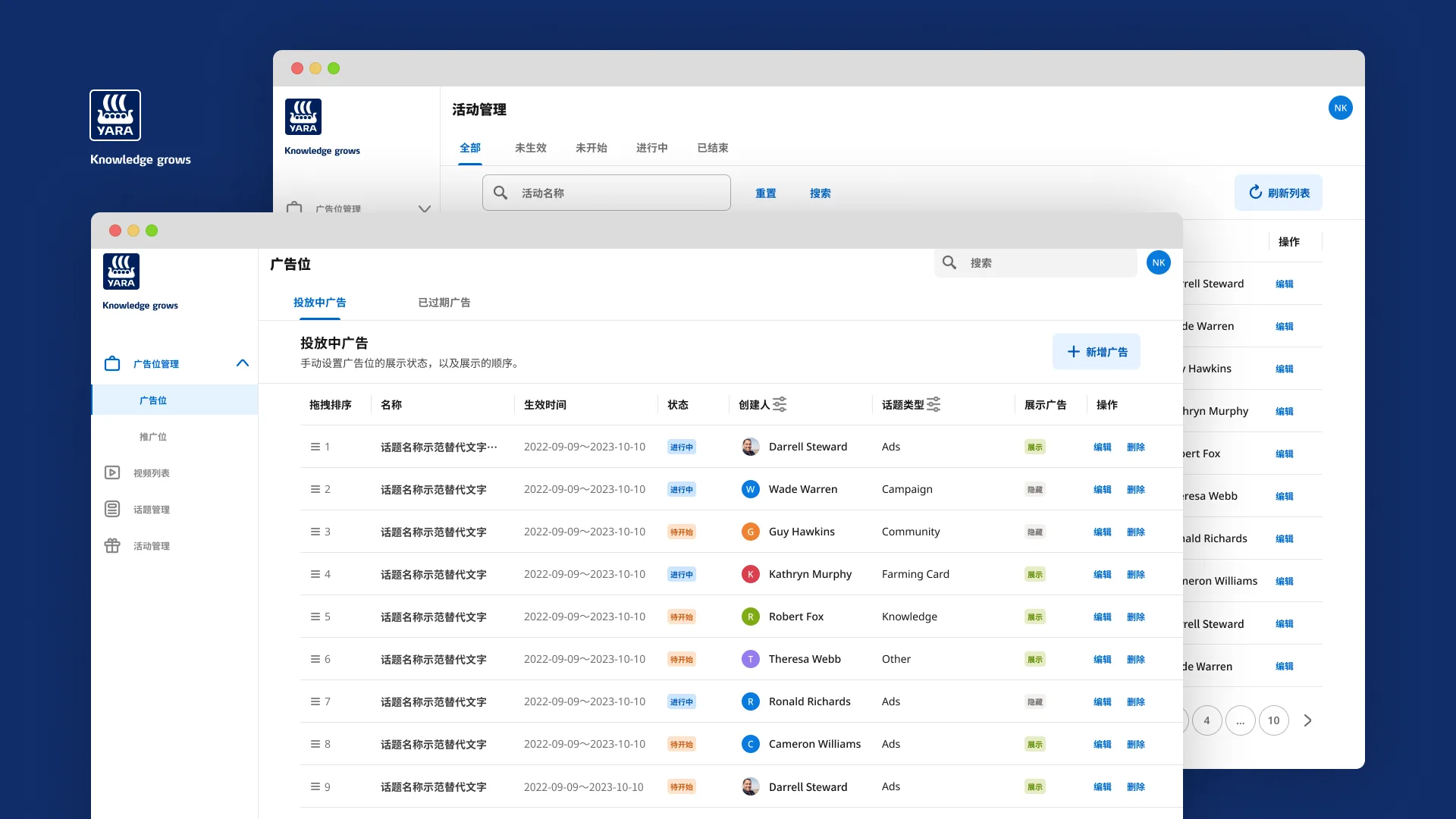Click the drag handle icon of row 2

pyautogui.click(x=315, y=489)
